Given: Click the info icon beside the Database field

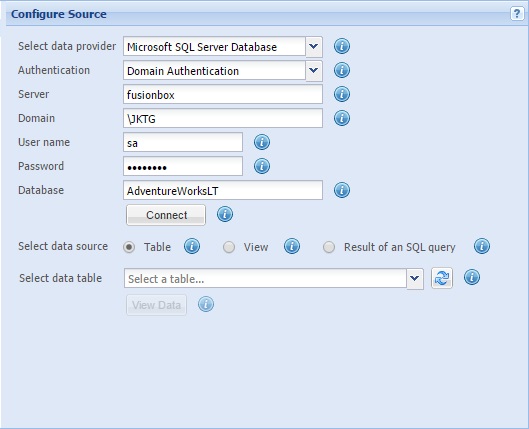Looking at the screenshot, I should click(x=342, y=190).
